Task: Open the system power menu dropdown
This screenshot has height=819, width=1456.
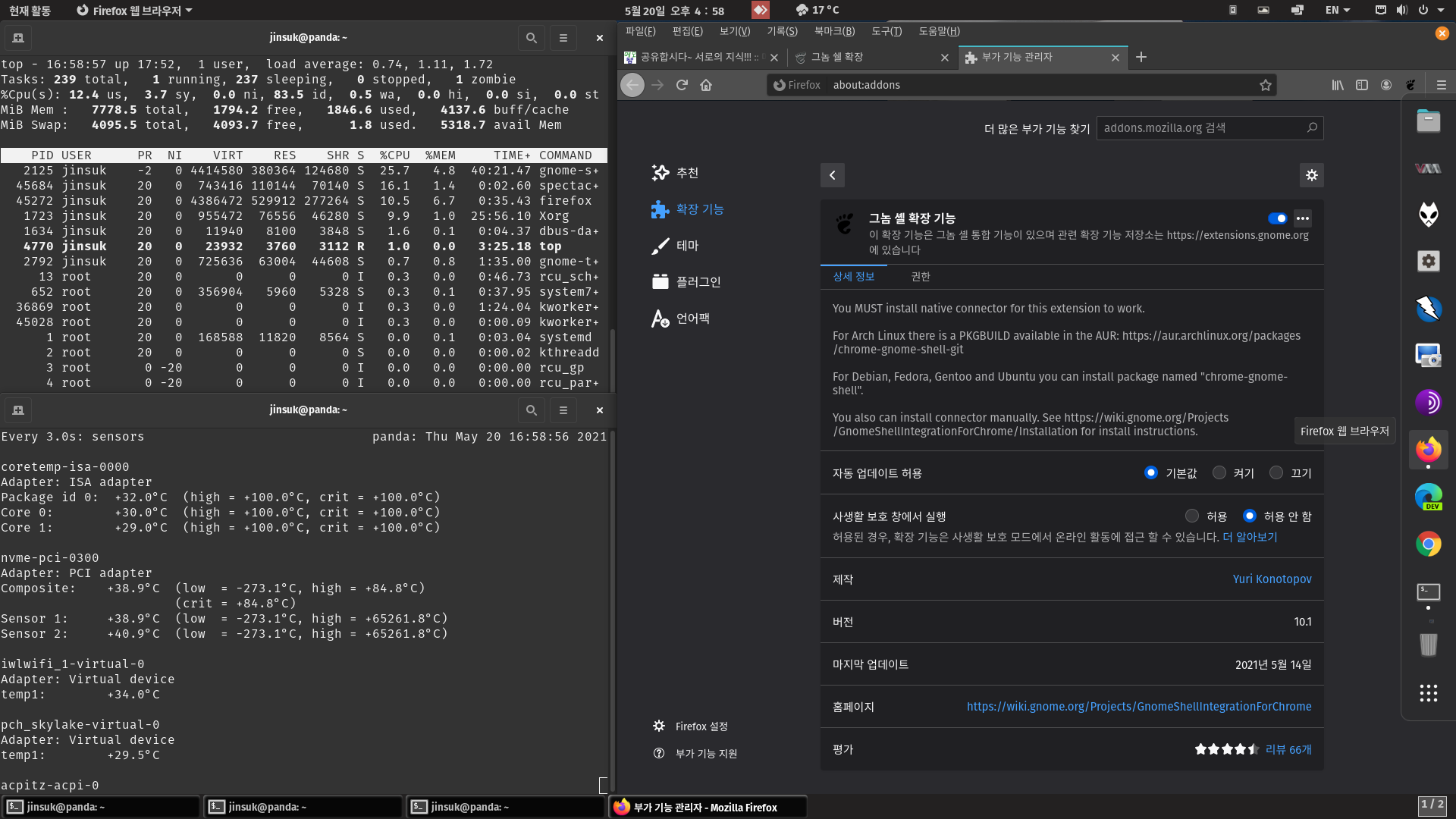Action: click(x=1432, y=10)
